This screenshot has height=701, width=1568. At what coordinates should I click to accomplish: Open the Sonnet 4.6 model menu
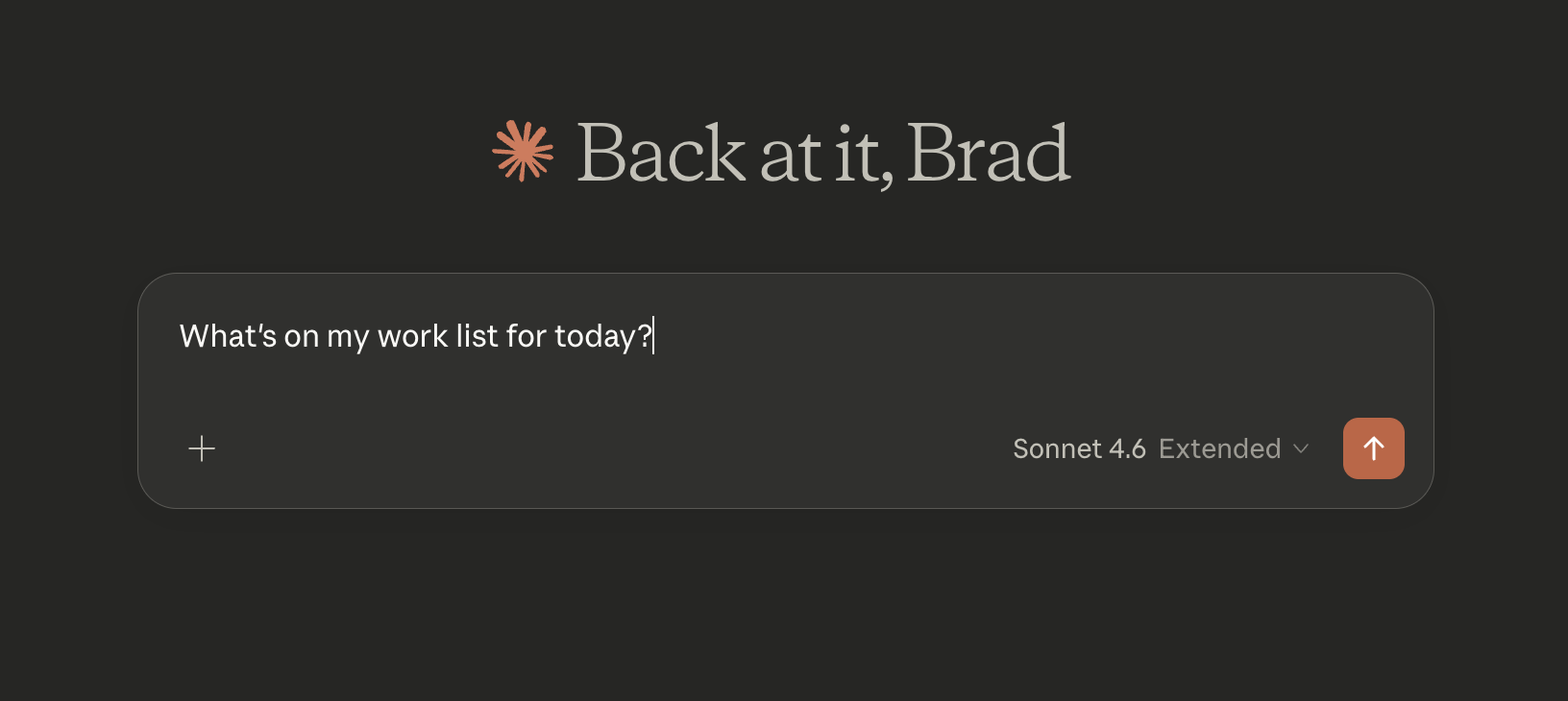click(1079, 448)
